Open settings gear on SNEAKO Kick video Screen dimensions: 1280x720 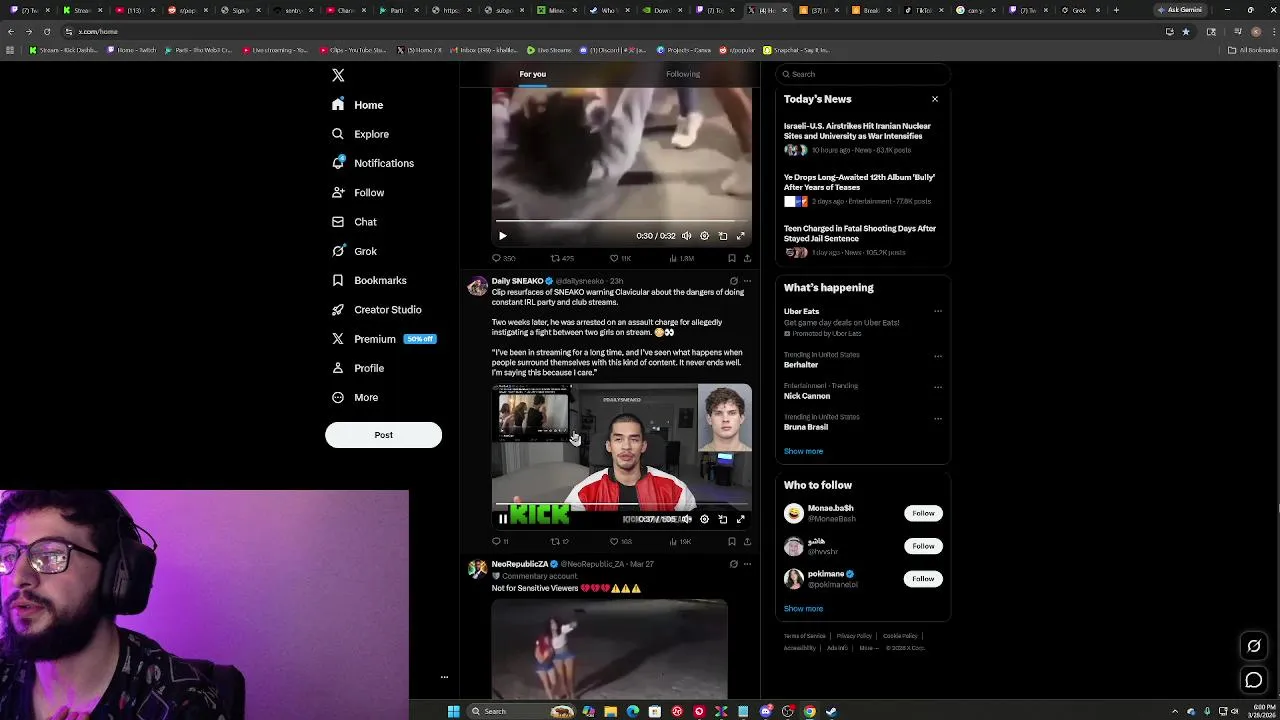coord(705,519)
